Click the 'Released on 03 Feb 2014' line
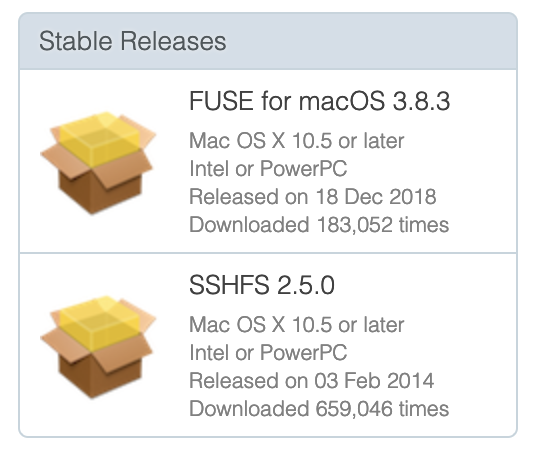Viewport: 538px width, 450px height. pos(312,381)
